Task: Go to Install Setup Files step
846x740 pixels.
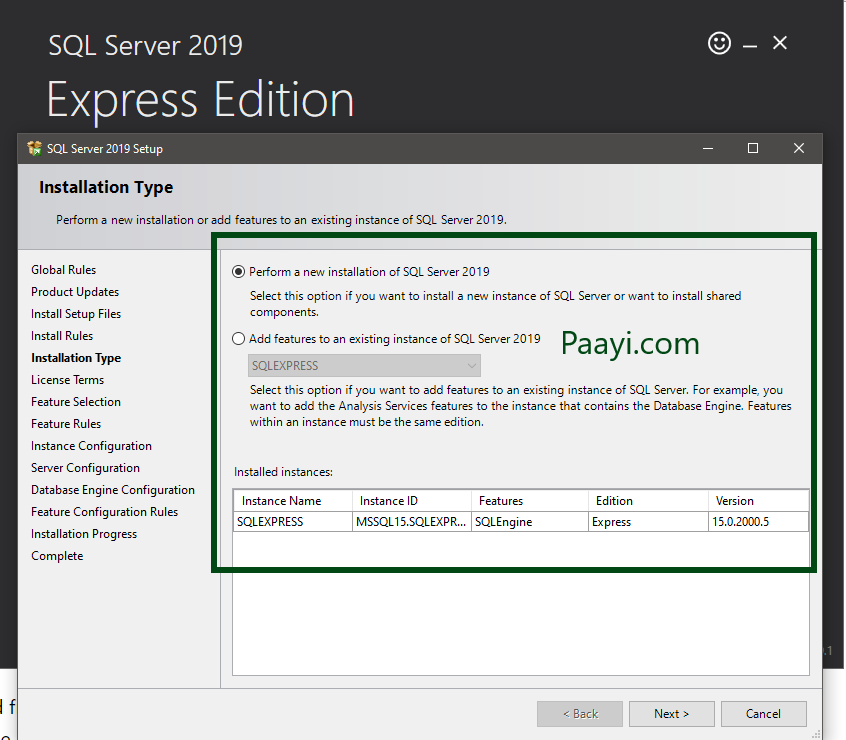Action: pos(74,313)
